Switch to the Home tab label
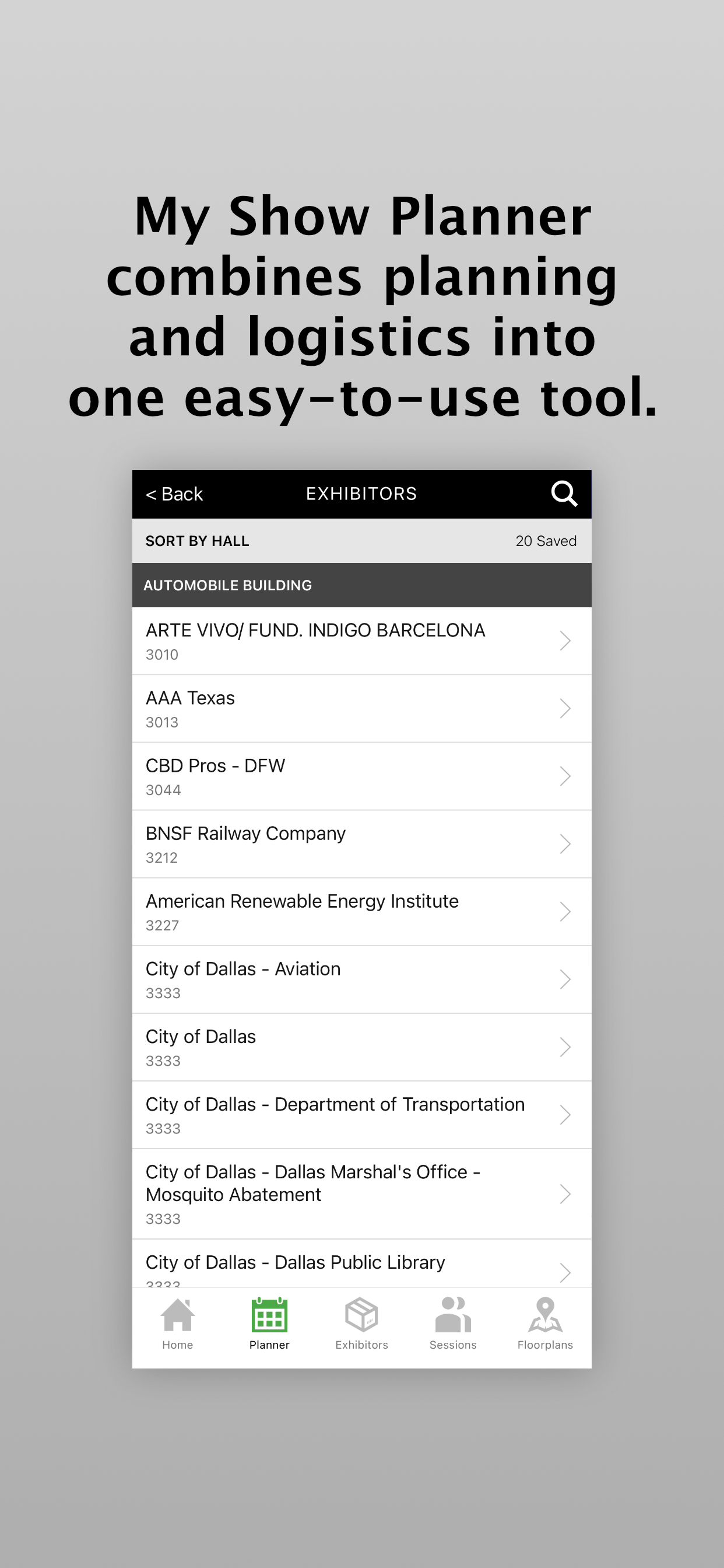 tap(178, 1345)
